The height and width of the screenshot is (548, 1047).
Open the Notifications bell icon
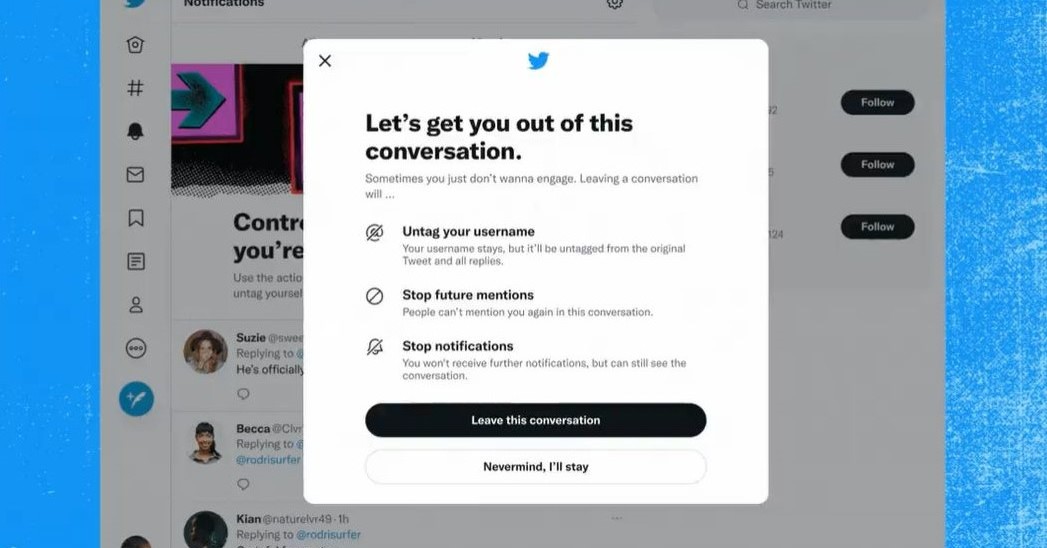pos(136,131)
